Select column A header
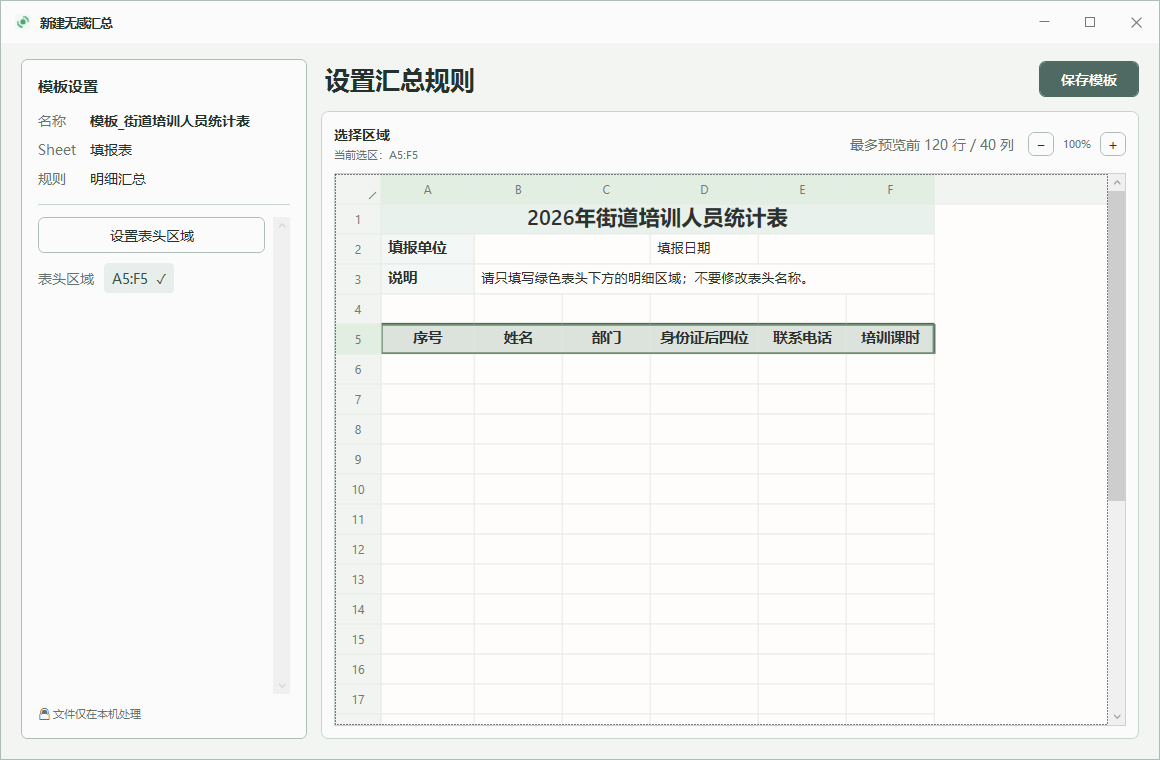 pos(428,190)
